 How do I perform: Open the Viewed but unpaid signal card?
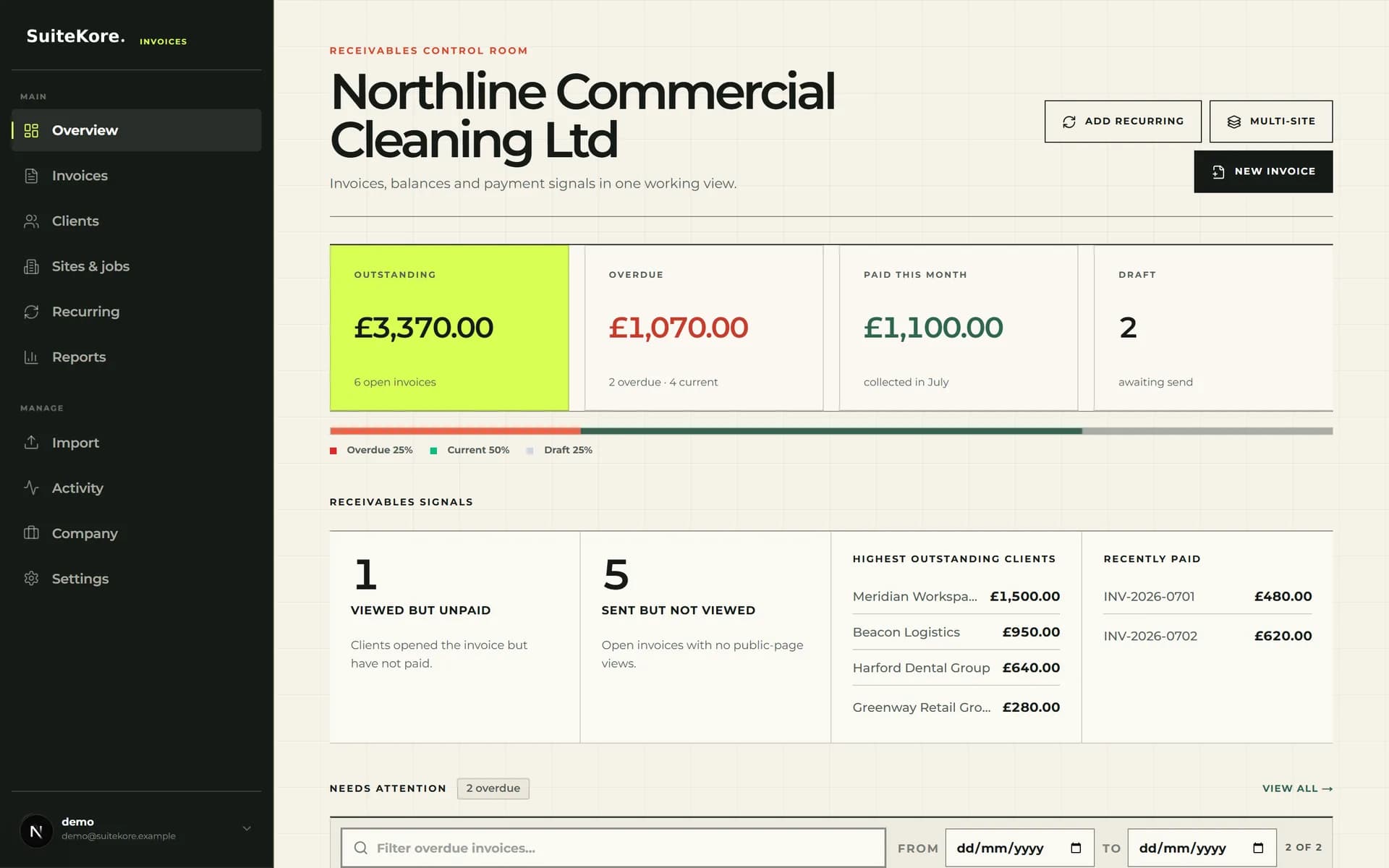pos(455,637)
